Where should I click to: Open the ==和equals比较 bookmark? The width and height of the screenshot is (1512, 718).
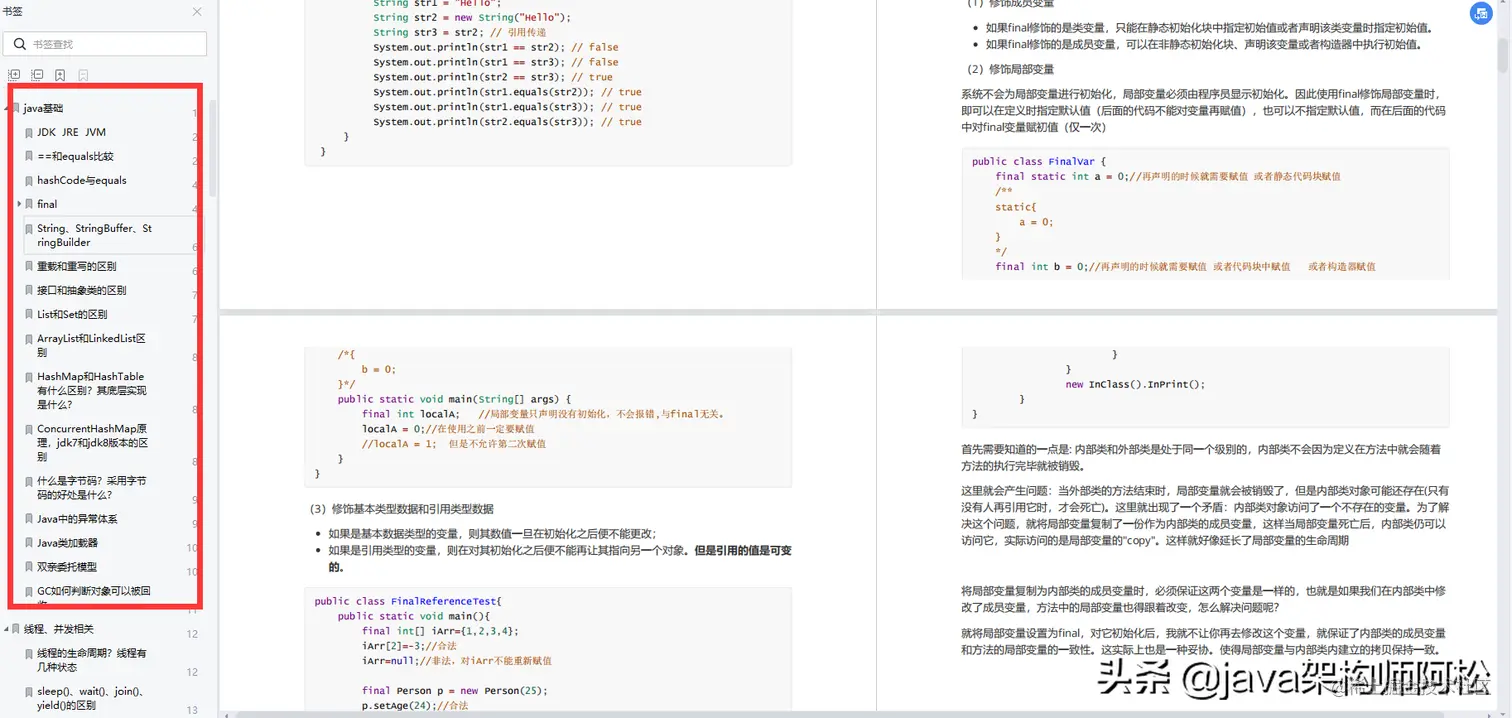coord(76,156)
